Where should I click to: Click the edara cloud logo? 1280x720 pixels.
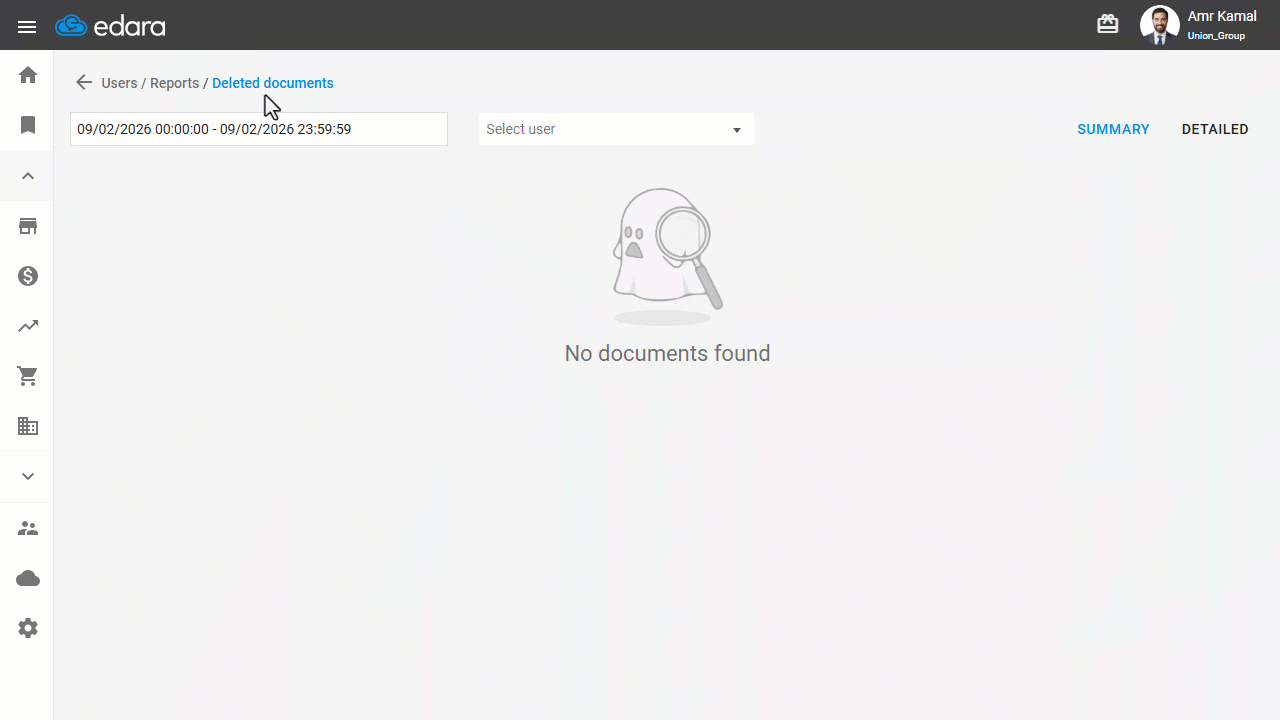pos(110,26)
